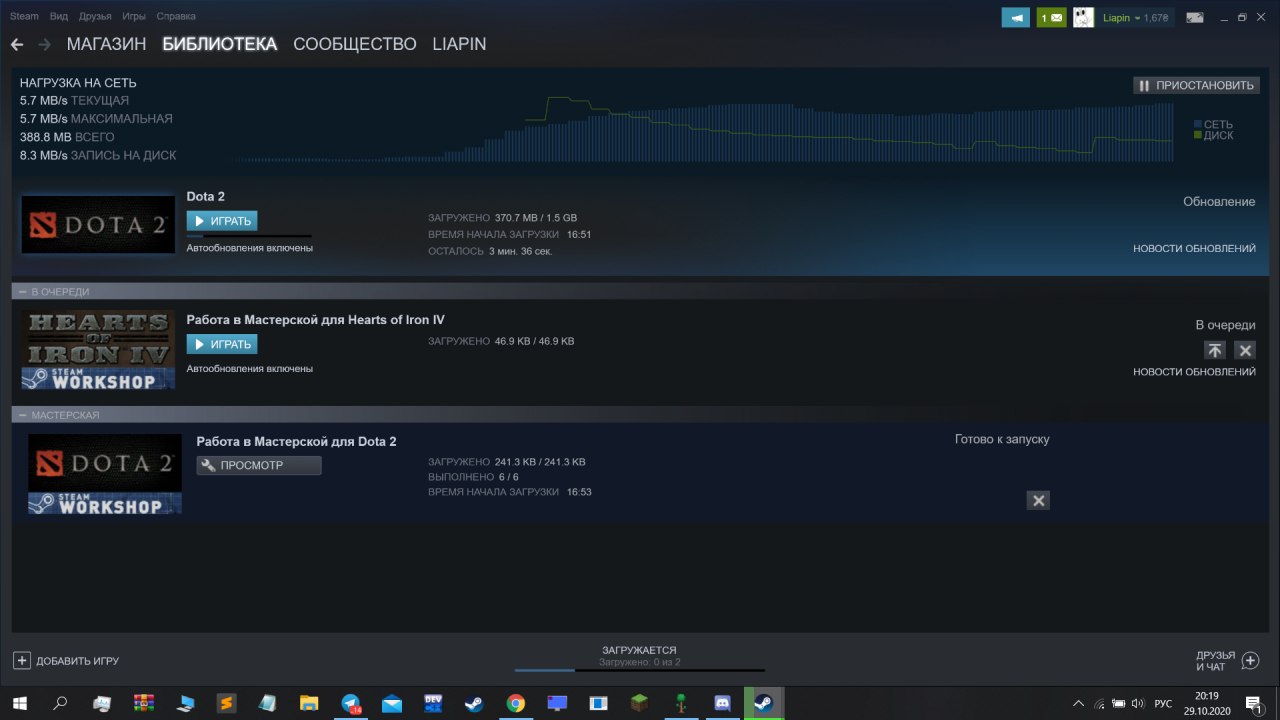Open Windows search in taskbar

pyautogui.click(x=60, y=703)
